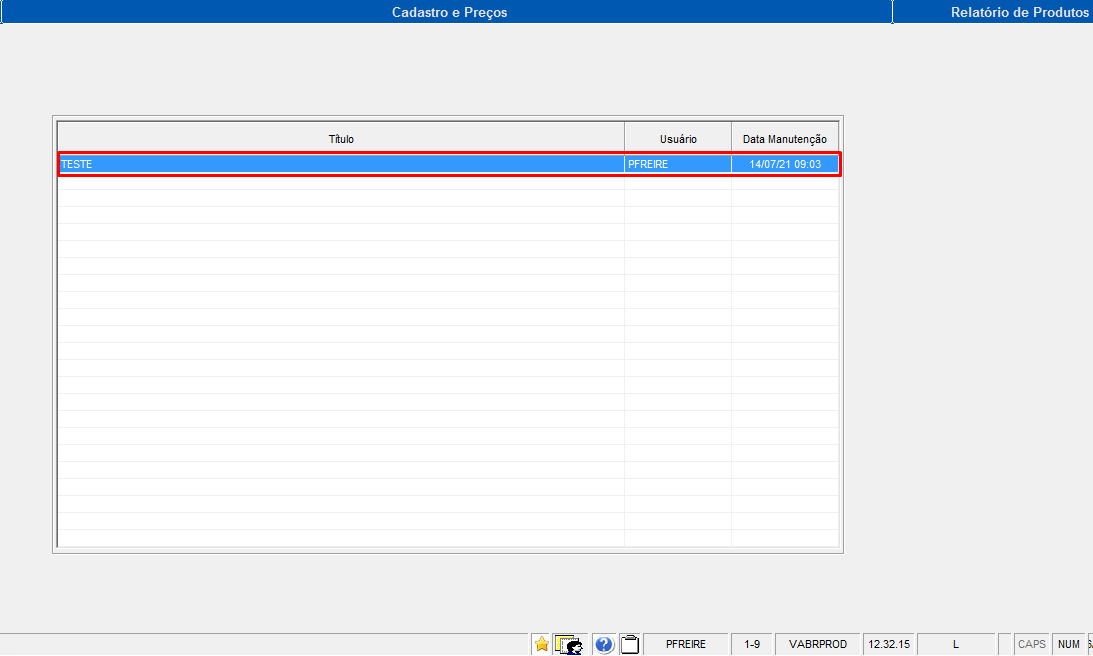Select the TESTE title cell

(x=341, y=164)
